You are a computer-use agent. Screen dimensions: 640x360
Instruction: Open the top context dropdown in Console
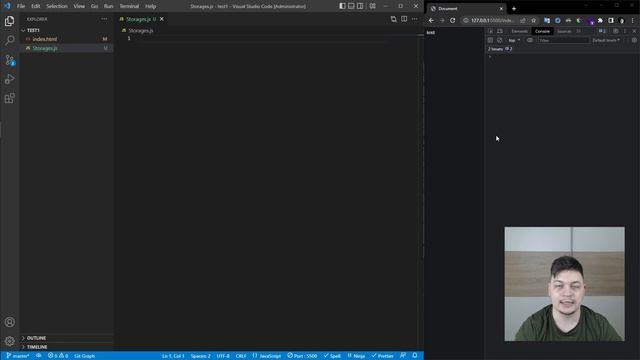point(514,40)
